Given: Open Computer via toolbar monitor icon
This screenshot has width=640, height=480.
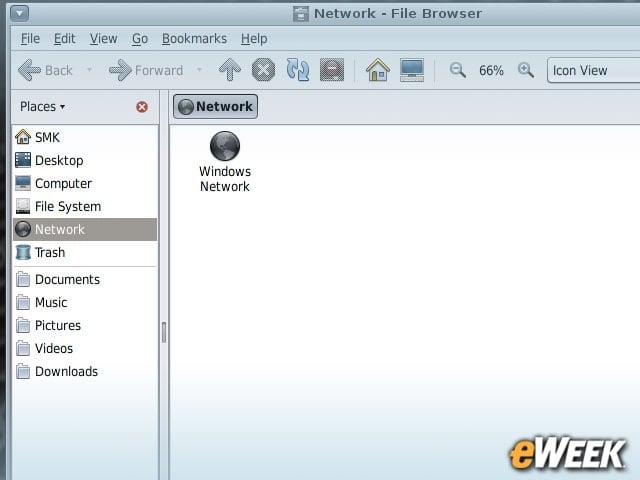Looking at the screenshot, I should tap(412, 70).
